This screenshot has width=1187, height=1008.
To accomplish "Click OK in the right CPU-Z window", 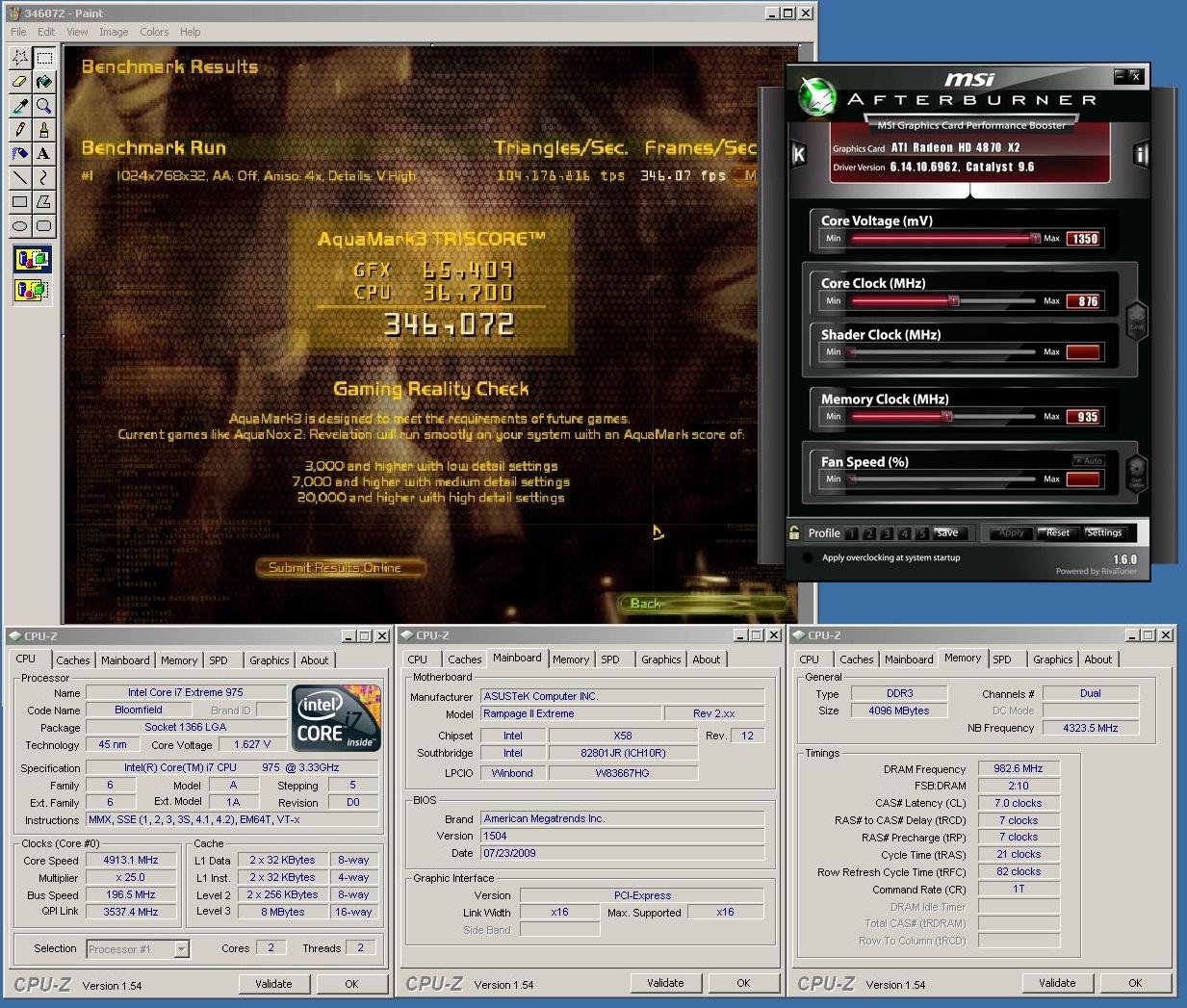I will (1135, 983).
